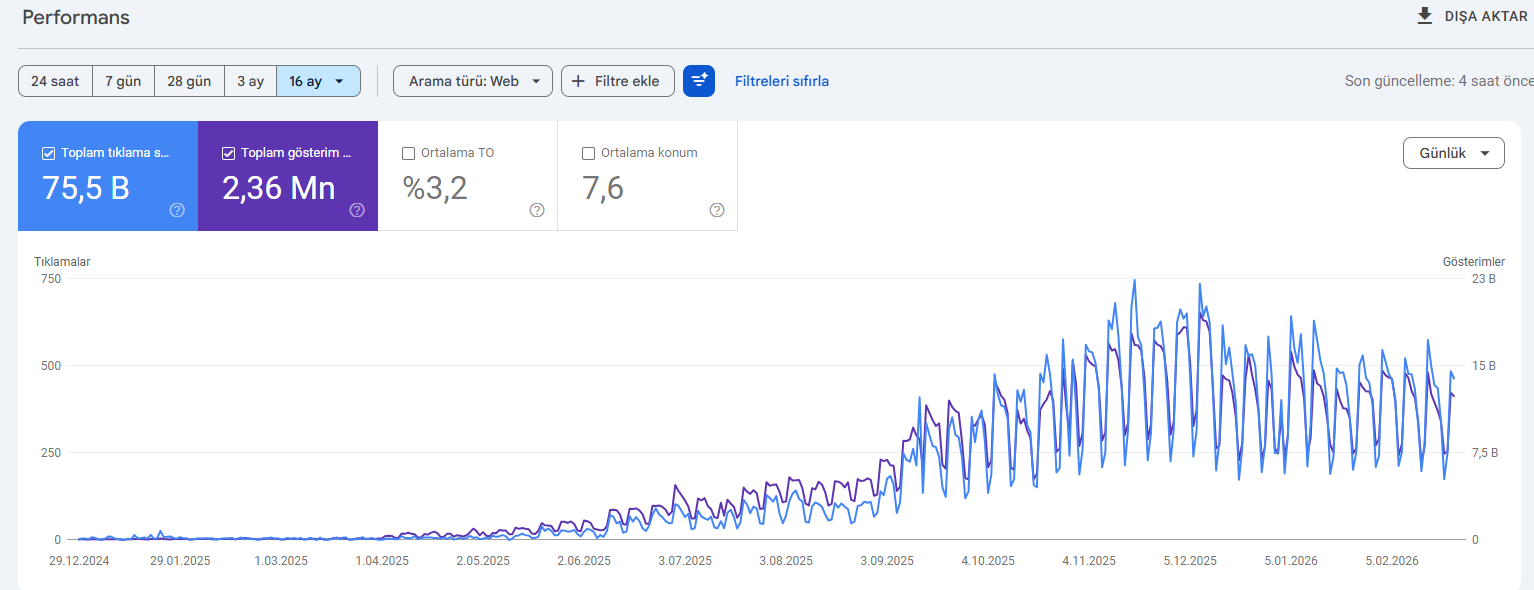Uncheck the Toplam tıklama sayısı checkbox
The height and width of the screenshot is (590, 1534).
tap(48, 153)
